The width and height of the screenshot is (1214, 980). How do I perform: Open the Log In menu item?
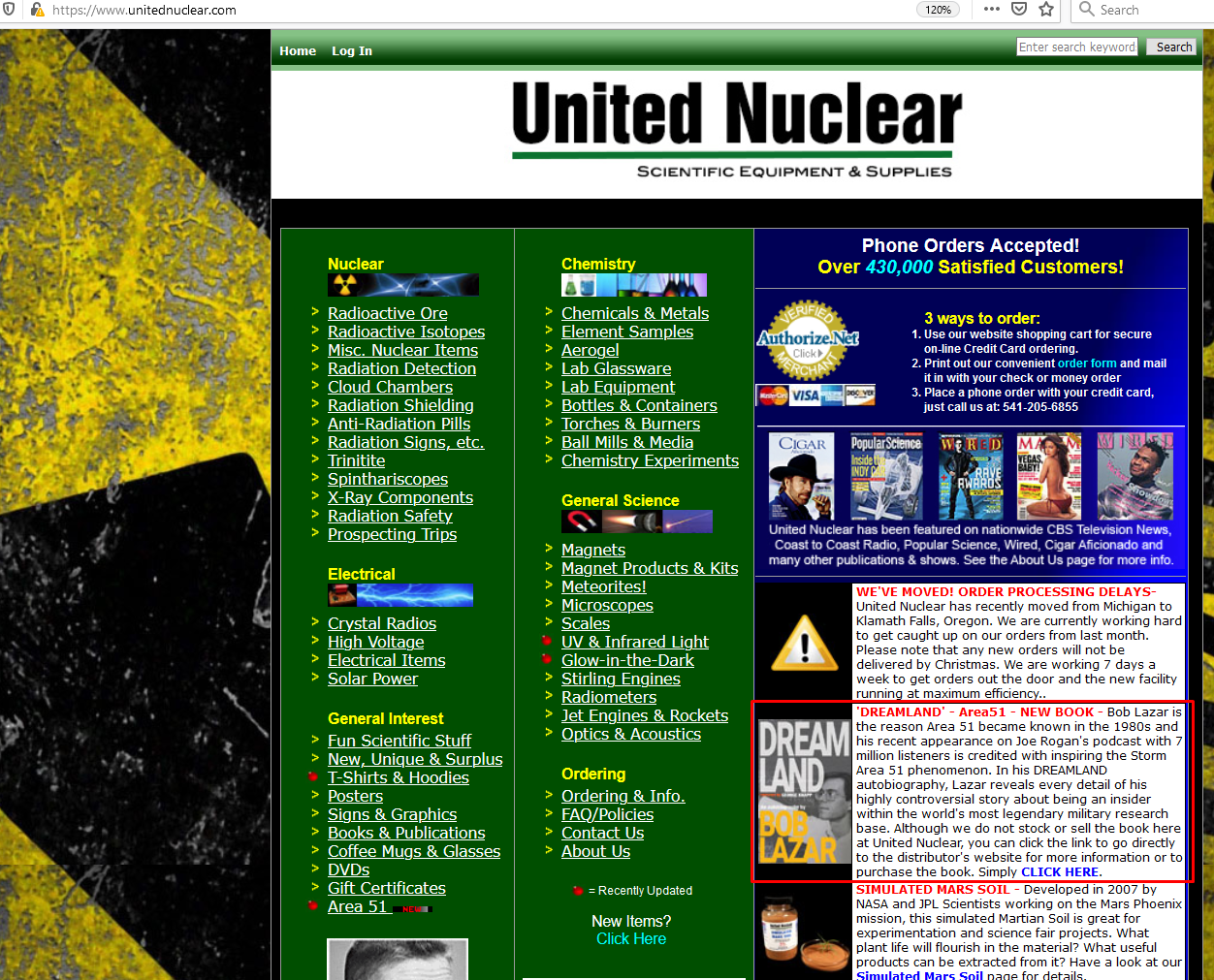pos(352,50)
